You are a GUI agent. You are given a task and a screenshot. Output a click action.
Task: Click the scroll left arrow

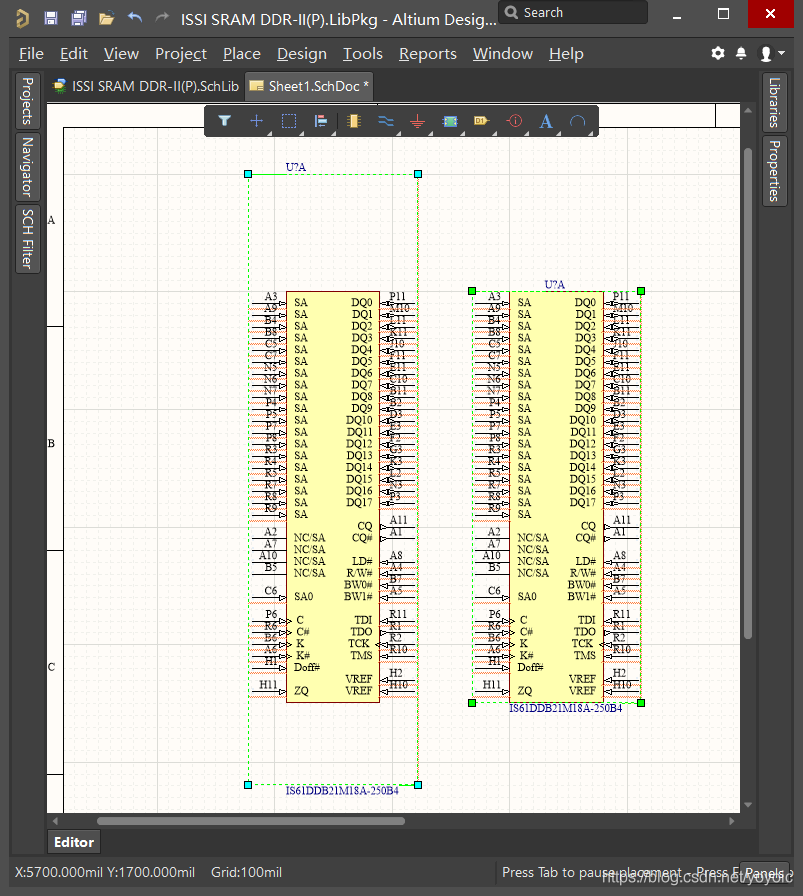[x=55, y=821]
